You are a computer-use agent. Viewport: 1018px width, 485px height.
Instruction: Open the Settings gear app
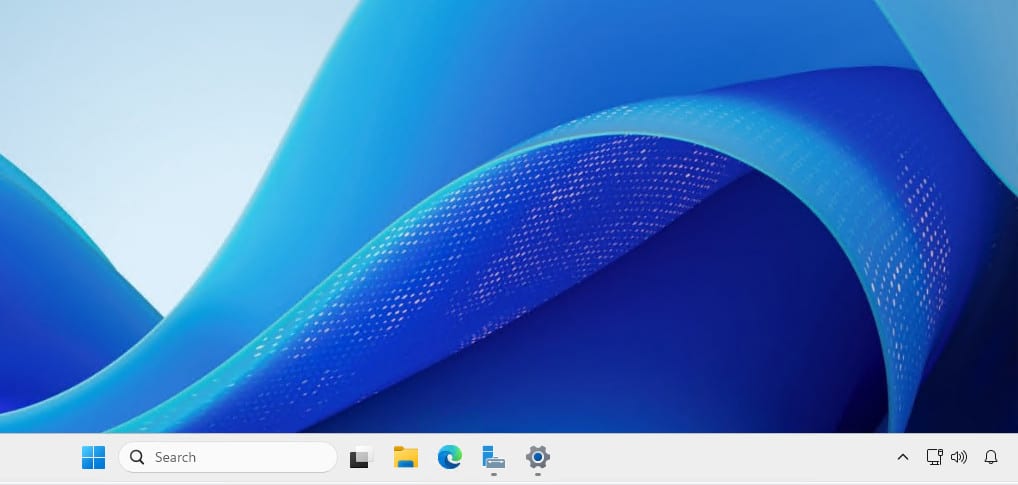pyautogui.click(x=538, y=458)
